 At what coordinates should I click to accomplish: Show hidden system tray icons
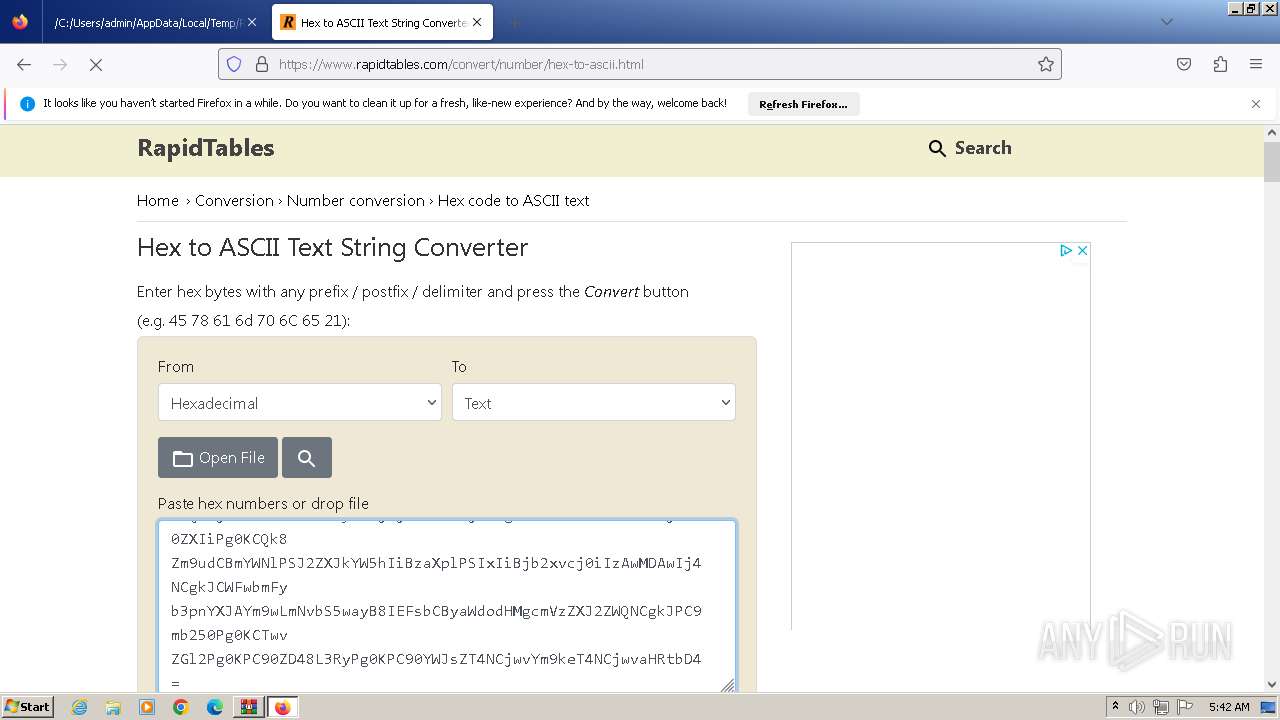(x=1116, y=707)
